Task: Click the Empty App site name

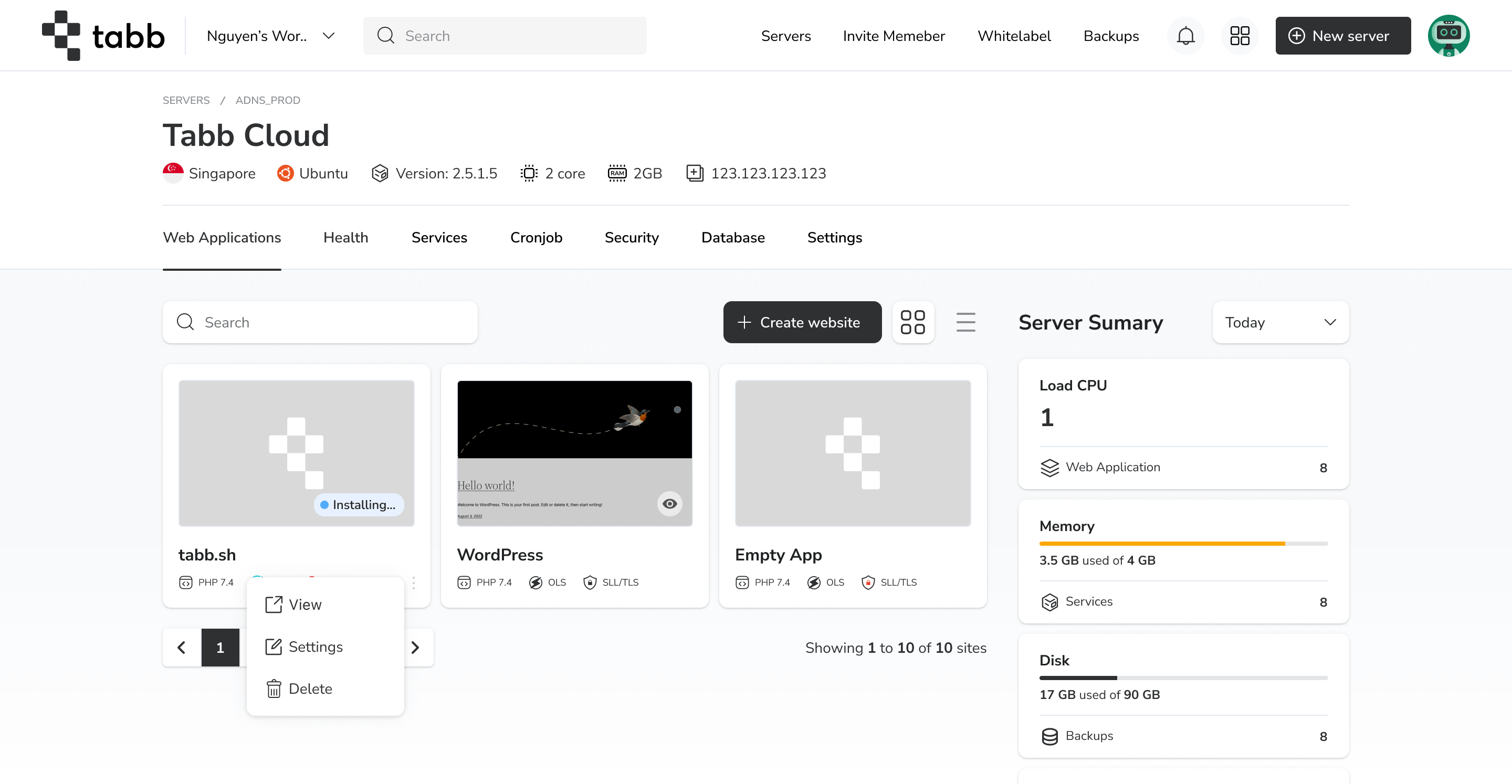Action: 778,555
